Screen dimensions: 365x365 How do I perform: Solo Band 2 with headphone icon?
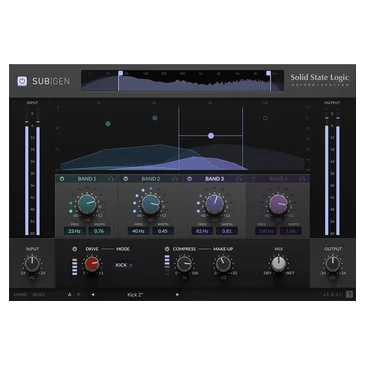(175, 179)
